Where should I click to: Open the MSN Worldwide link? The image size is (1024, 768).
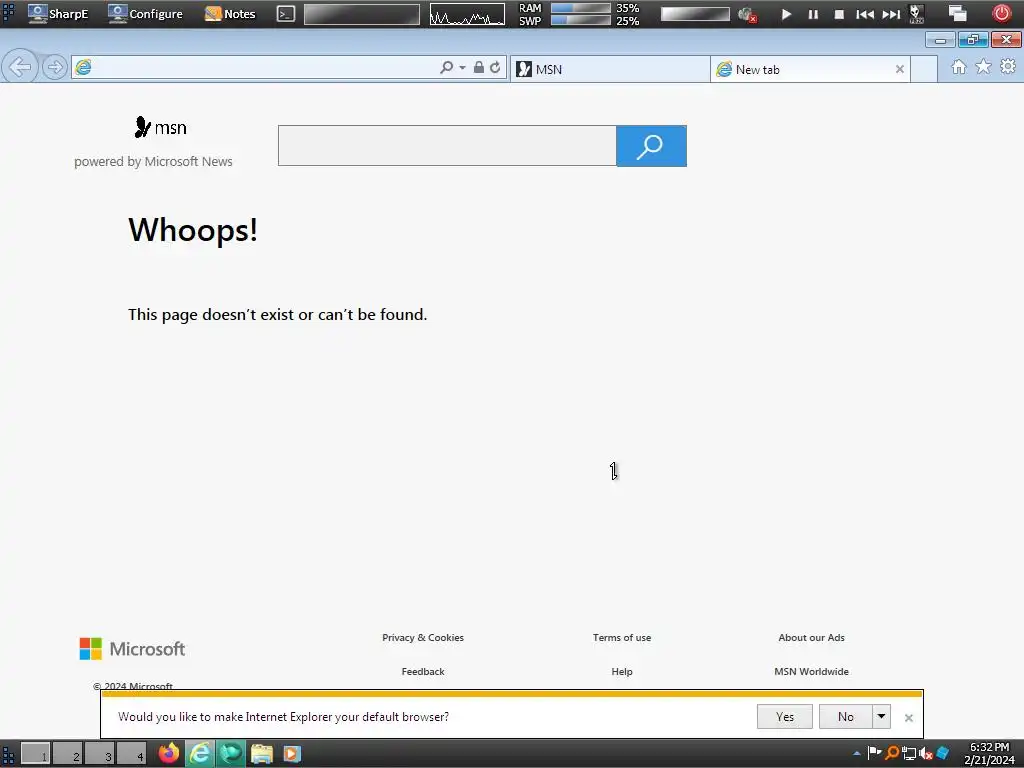pyautogui.click(x=811, y=671)
